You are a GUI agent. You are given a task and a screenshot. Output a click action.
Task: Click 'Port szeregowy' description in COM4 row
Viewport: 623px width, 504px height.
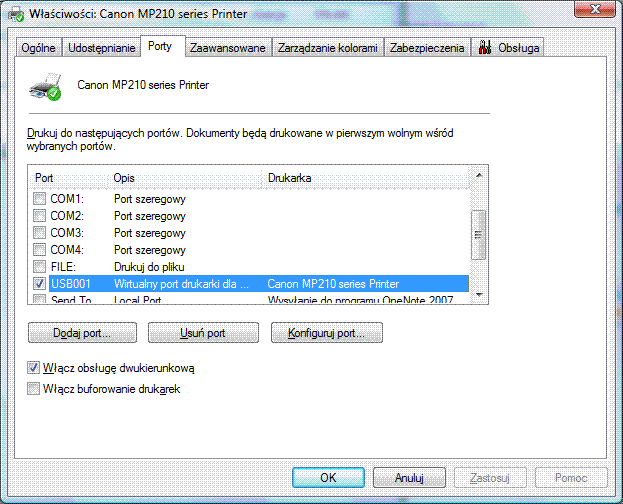(x=150, y=250)
